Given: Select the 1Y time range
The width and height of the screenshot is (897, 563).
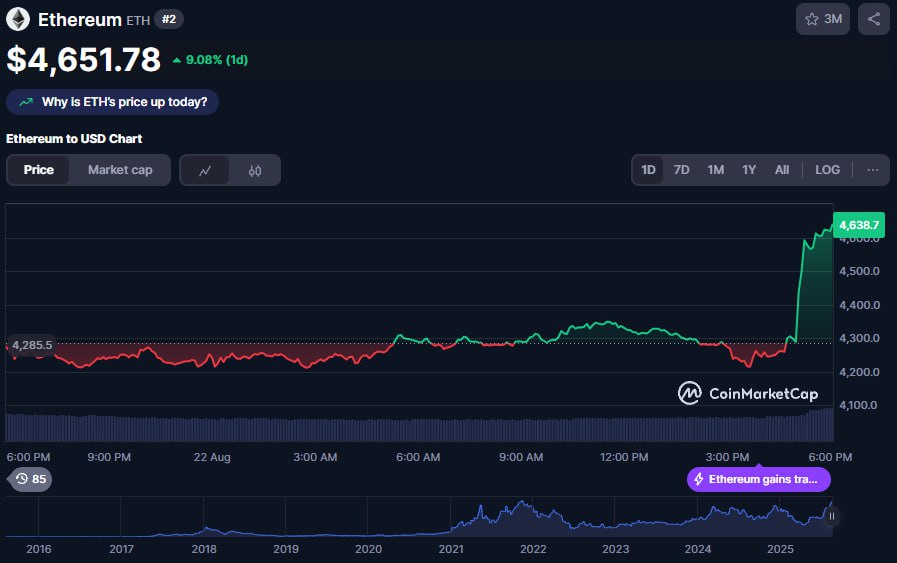Looking at the screenshot, I should coord(749,170).
